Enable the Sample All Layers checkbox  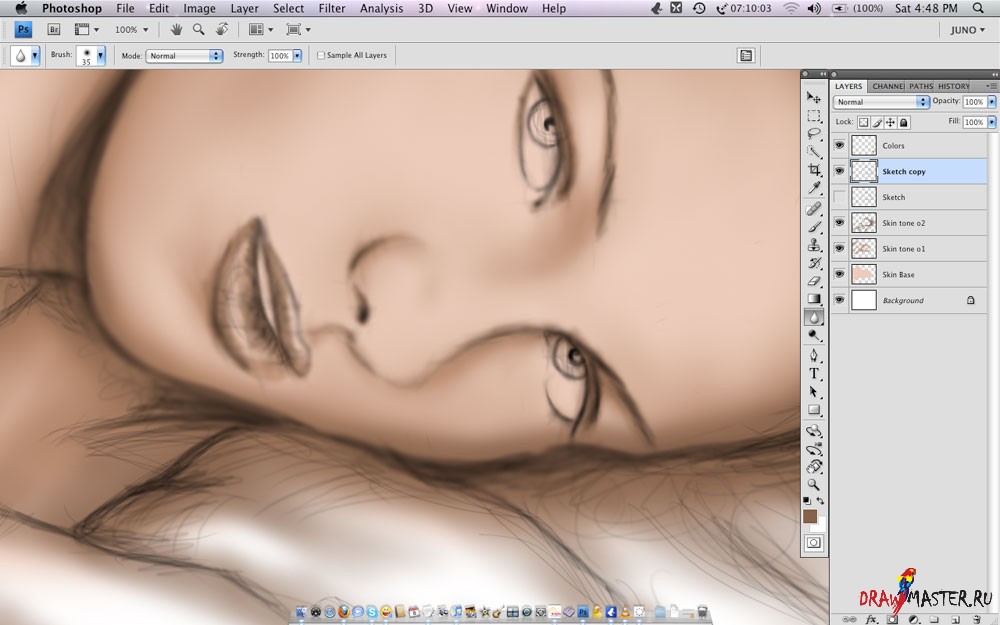[321, 55]
